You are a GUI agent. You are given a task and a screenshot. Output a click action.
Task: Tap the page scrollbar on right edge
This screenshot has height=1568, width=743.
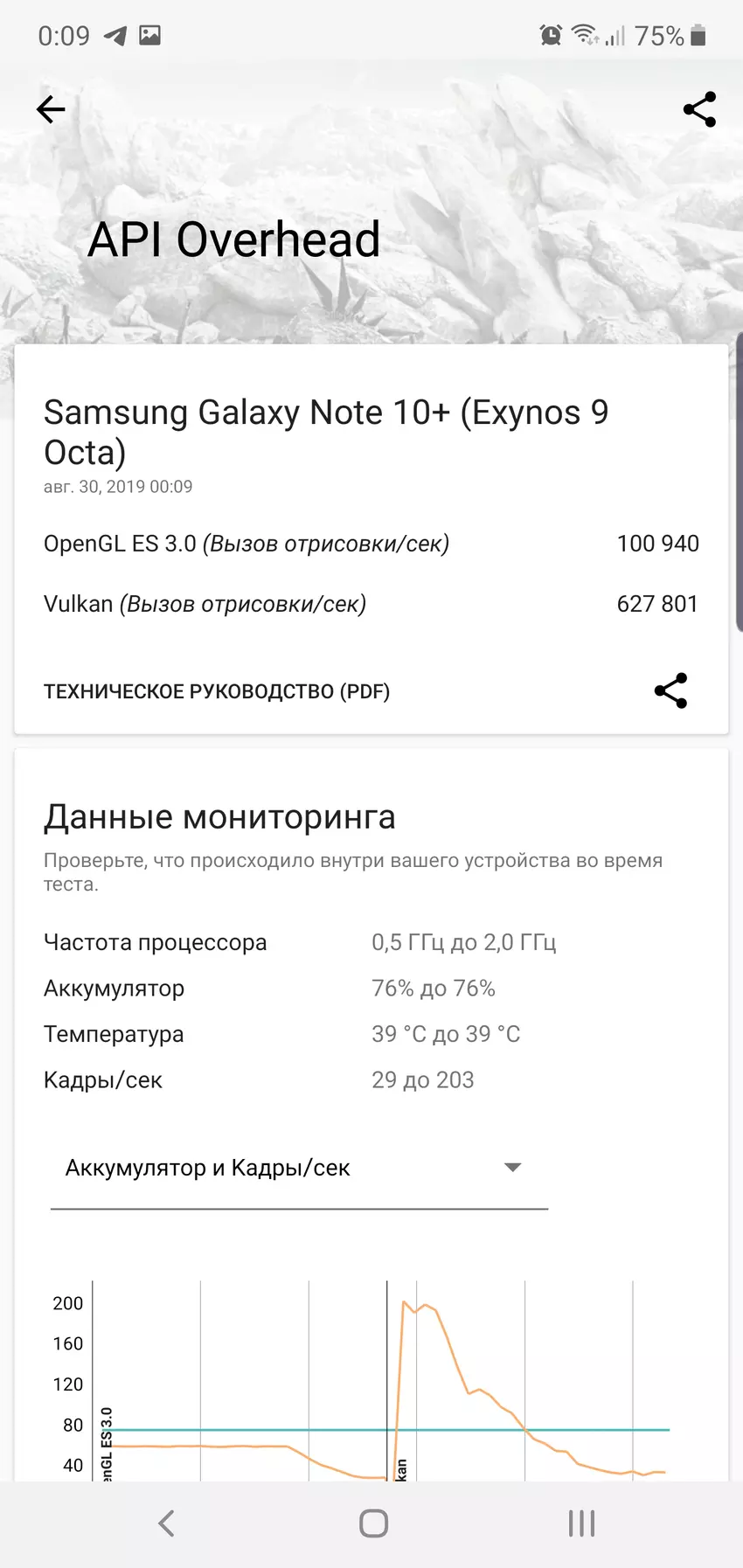[x=739, y=481]
